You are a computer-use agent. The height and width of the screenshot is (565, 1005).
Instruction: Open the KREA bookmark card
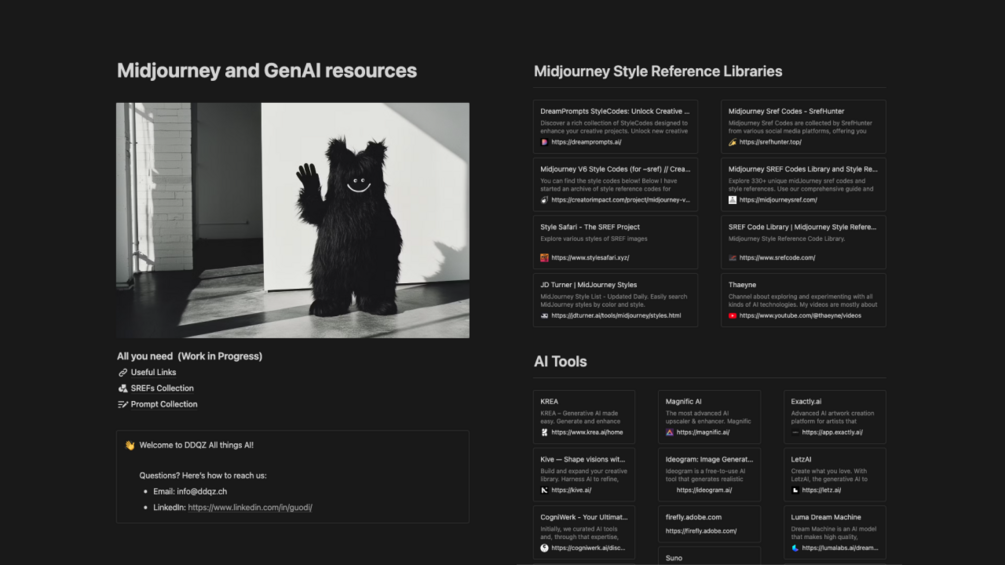584,417
